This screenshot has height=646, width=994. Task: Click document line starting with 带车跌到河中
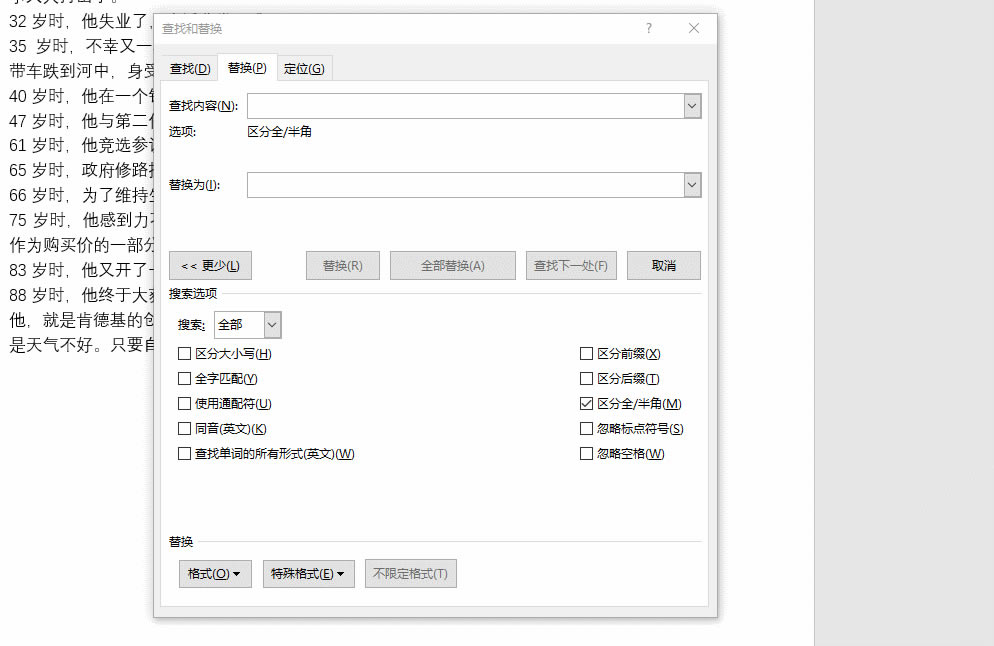(81, 71)
